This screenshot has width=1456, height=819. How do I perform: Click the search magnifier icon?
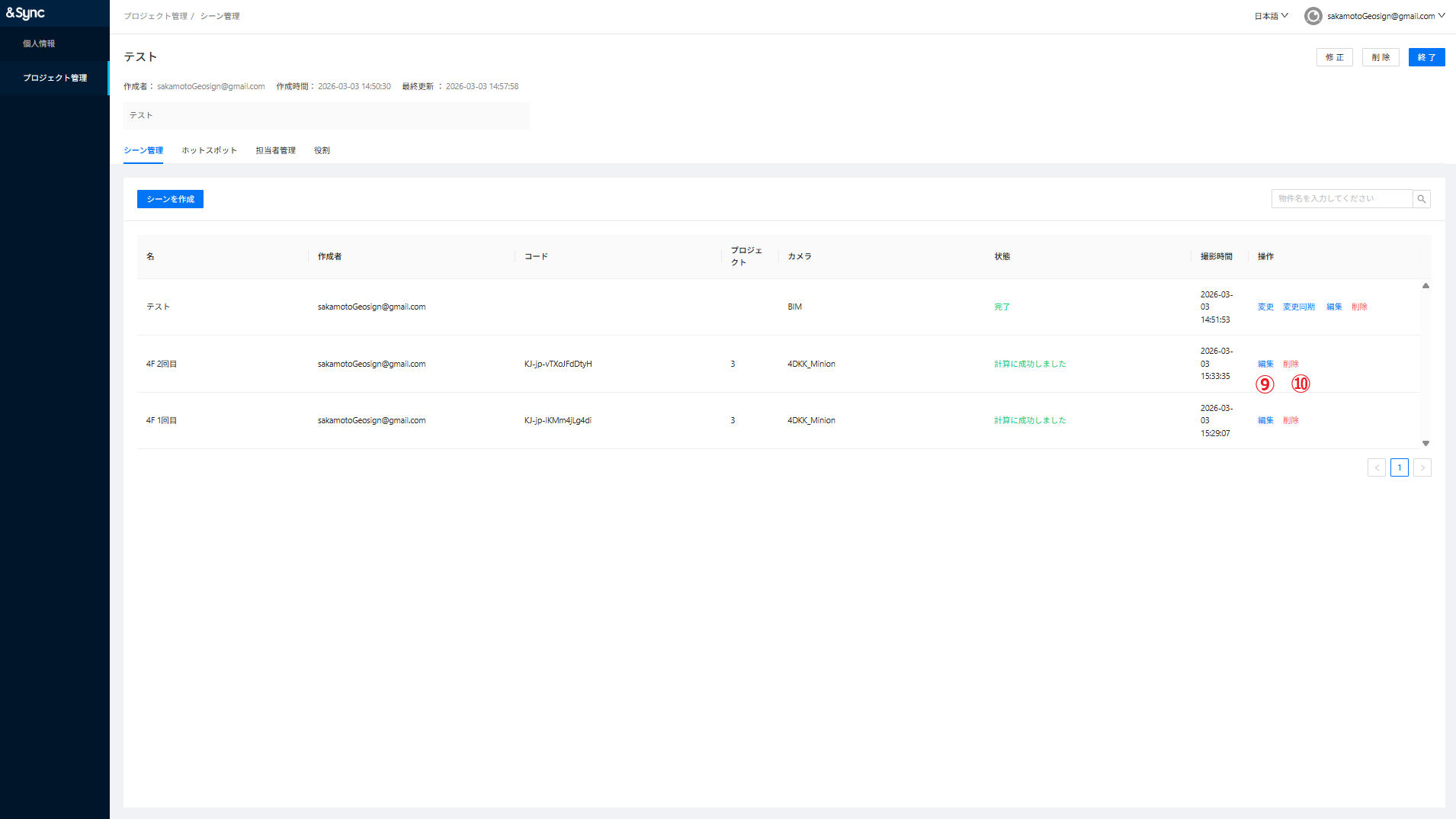pos(1421,199)
